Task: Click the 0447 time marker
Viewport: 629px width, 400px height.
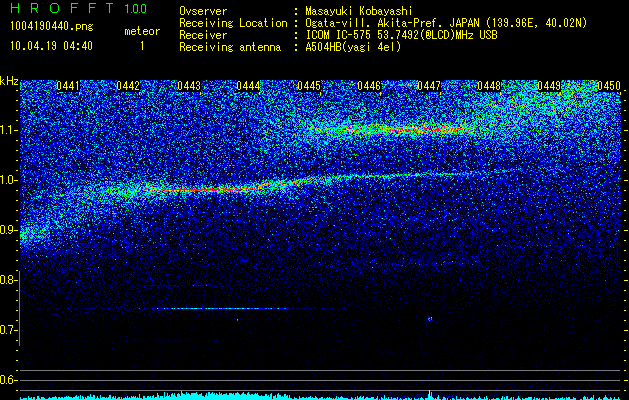Action: tap(429, 86)
